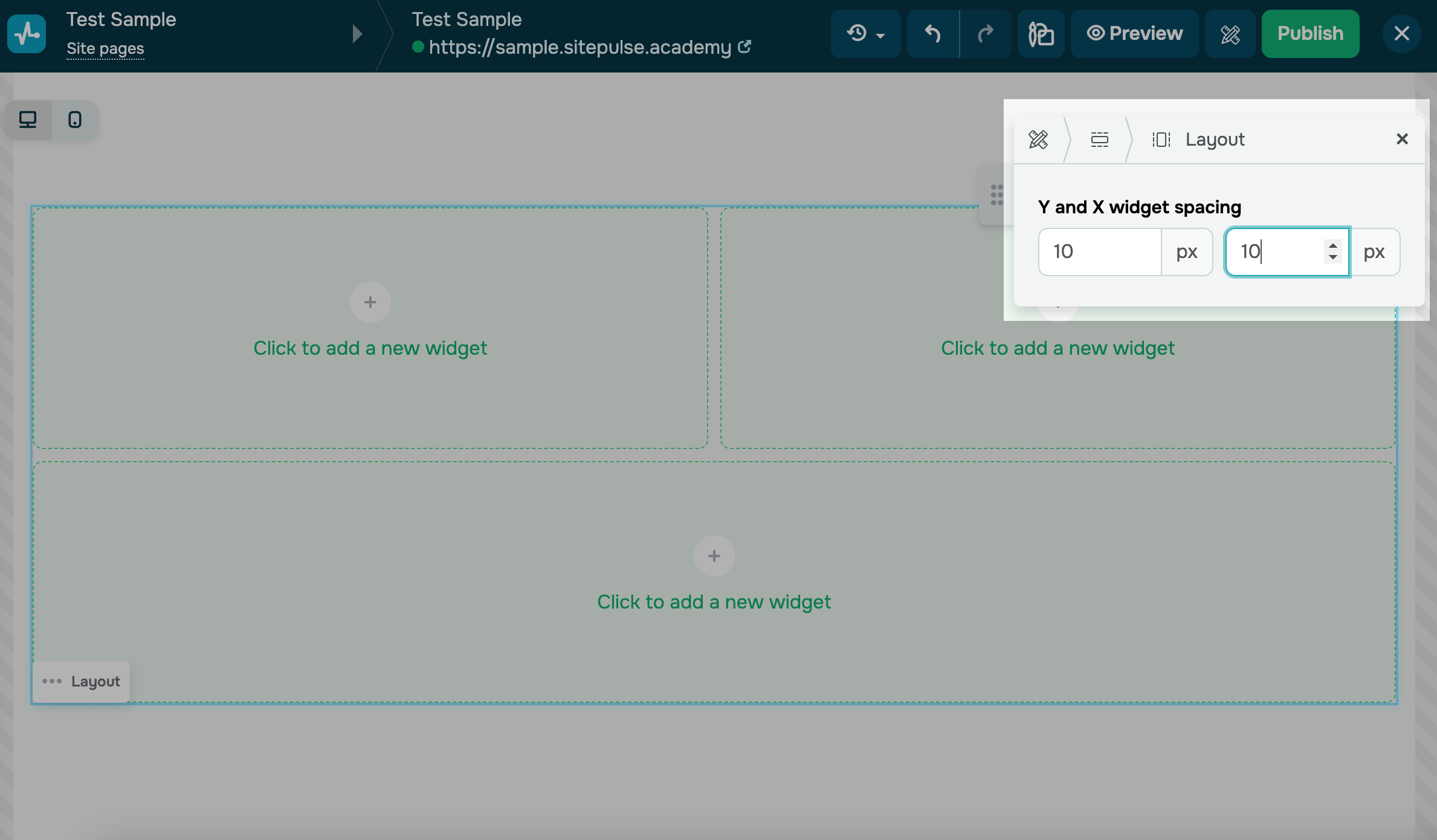This screenshot has width=1437, height=840.
Task: Publish the site
Action: coord(1310,34)
